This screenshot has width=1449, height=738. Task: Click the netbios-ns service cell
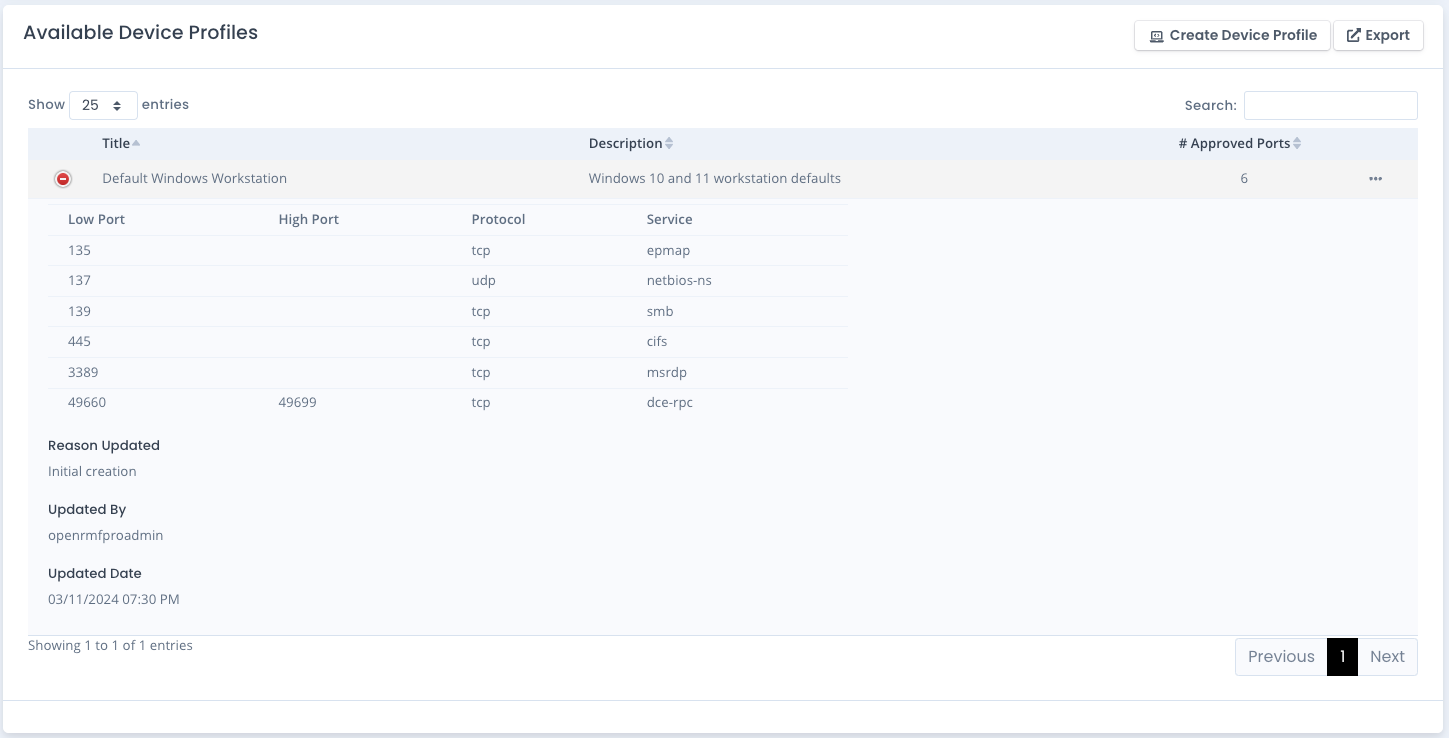680,280
